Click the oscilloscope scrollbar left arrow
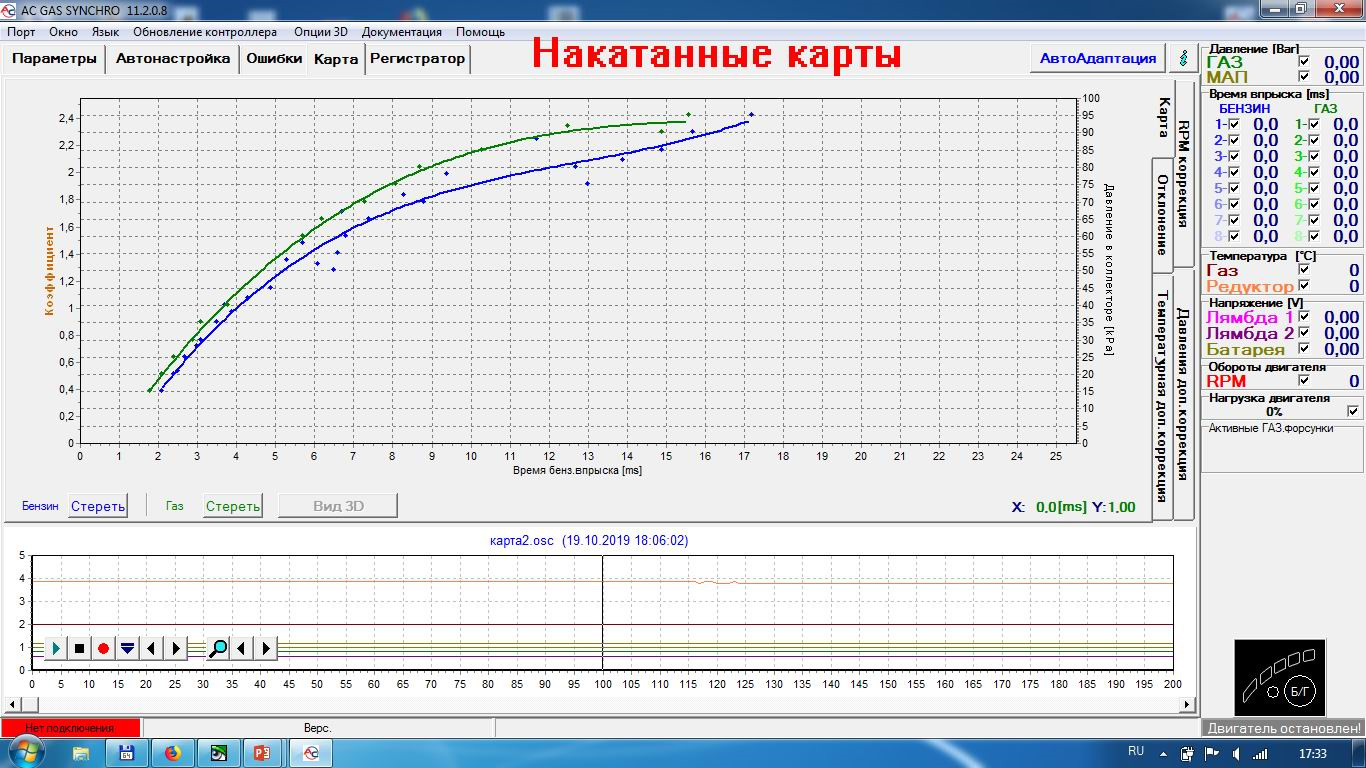Screen dimensions: 1366x768 (12, 703)
